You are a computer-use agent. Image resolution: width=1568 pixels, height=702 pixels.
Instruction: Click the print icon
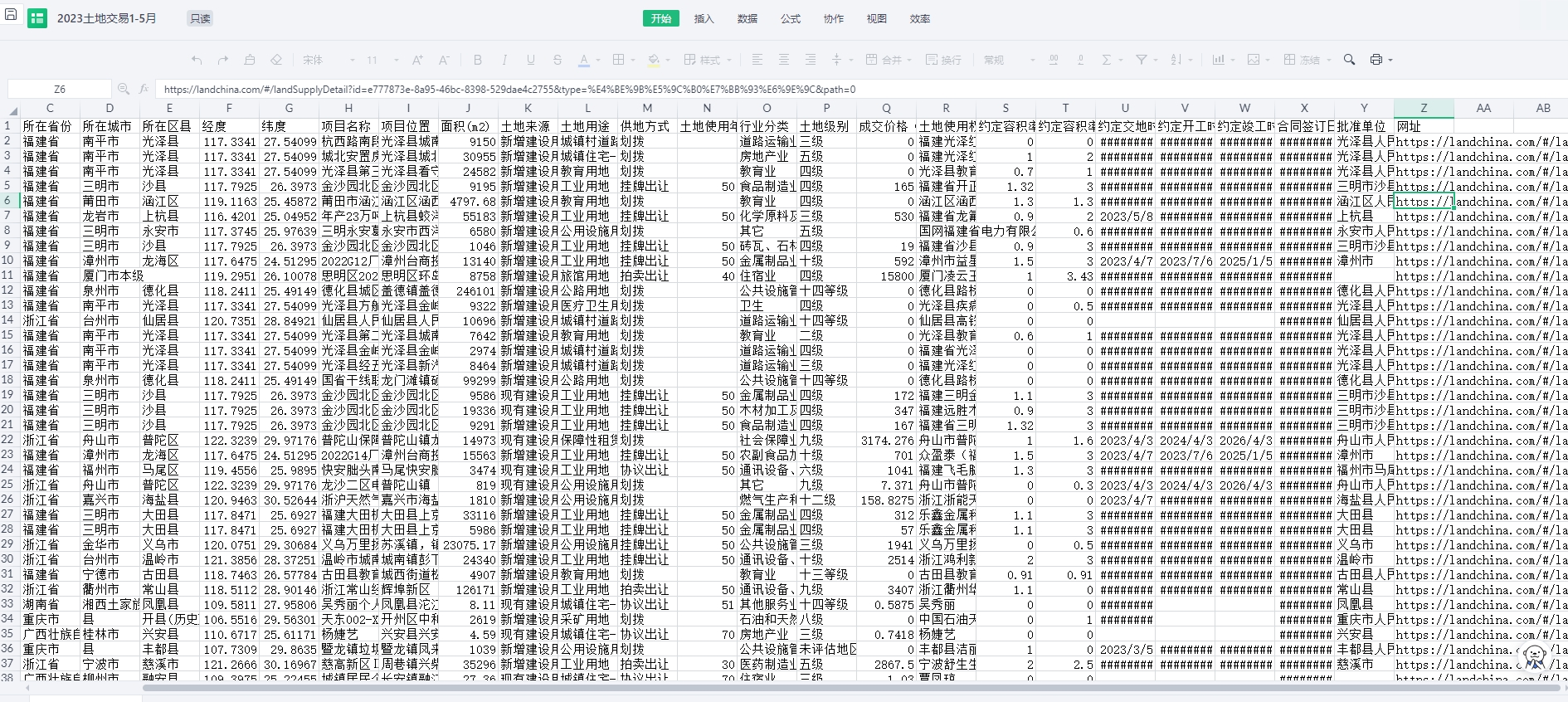1376,60
